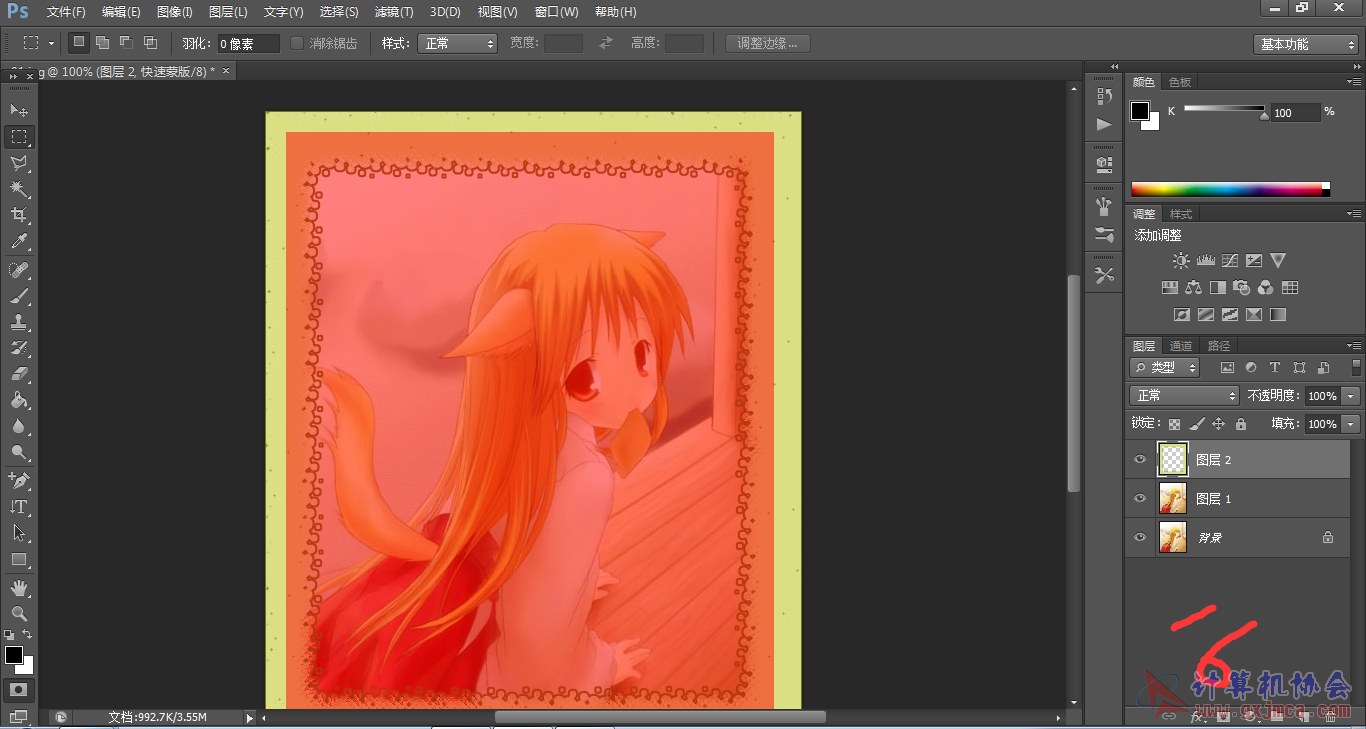Add a Photo Filter adjustment
Image resolution: width=1366 pixels, height=729 pixels.
click(1242, 288)
